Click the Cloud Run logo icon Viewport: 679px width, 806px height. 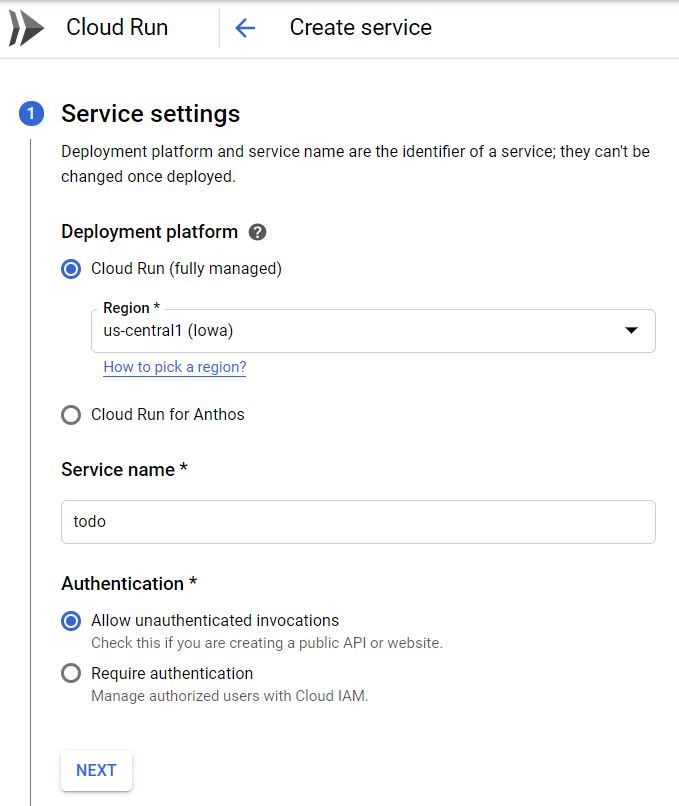(x=26, y=28)
